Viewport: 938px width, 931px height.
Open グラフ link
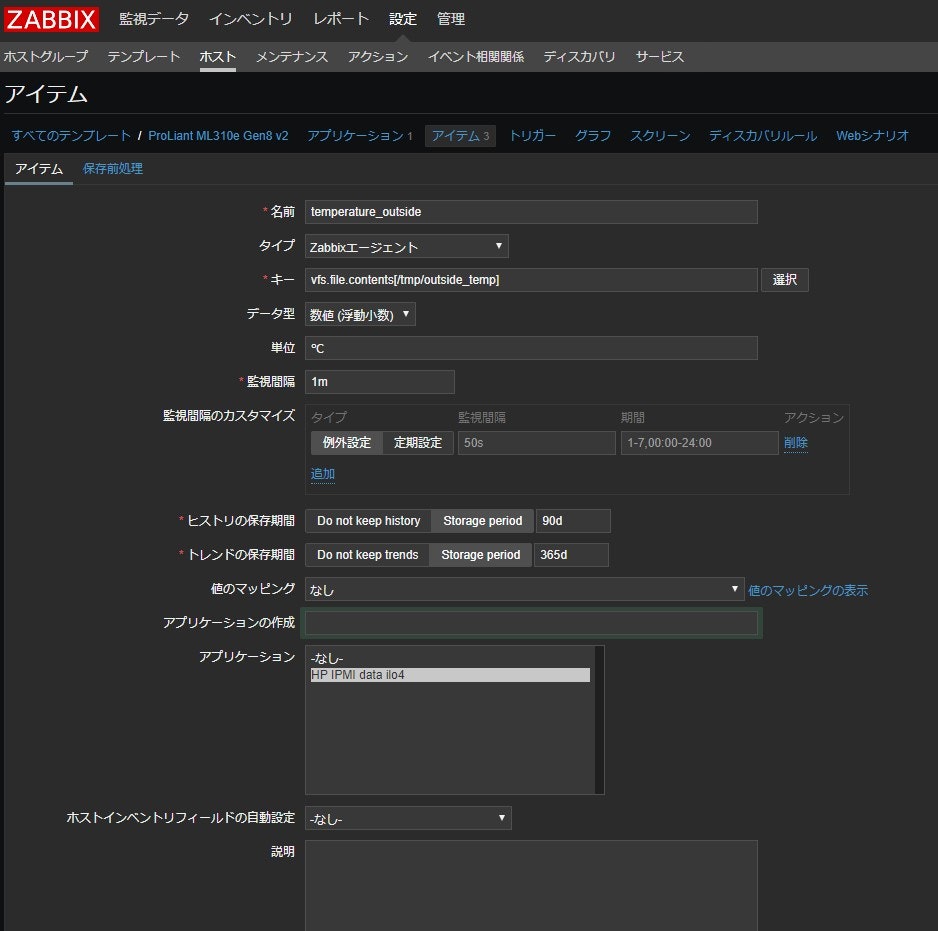coord(593,136)
